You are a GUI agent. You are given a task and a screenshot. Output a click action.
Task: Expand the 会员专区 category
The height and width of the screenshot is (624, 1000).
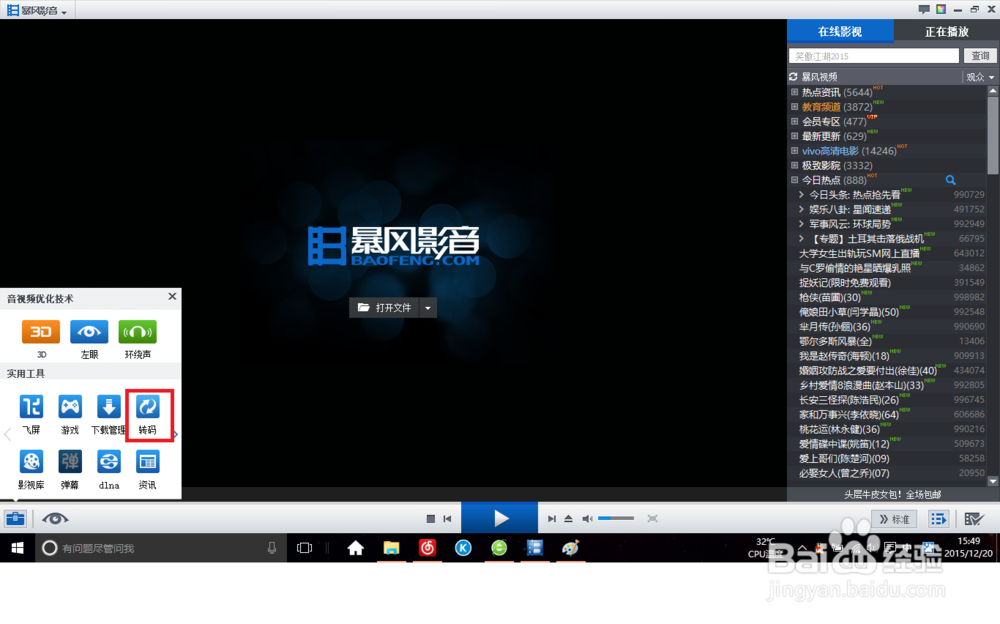[795, 121]
